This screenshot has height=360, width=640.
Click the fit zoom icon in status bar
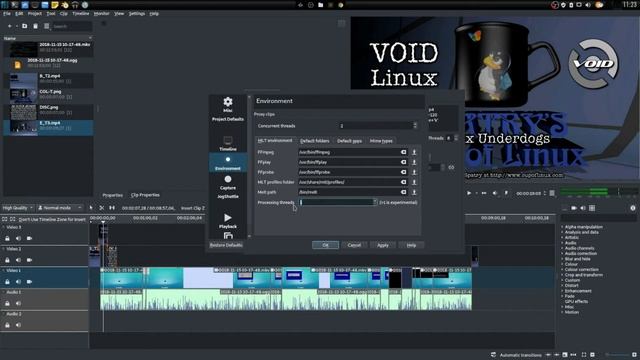584,355
